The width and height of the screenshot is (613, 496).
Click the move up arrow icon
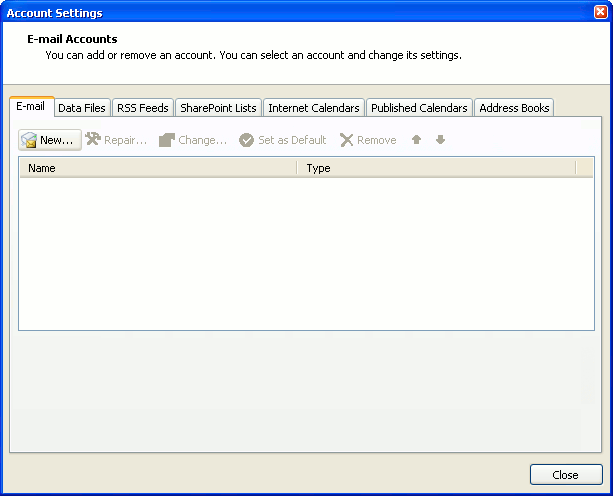point(417,140)
